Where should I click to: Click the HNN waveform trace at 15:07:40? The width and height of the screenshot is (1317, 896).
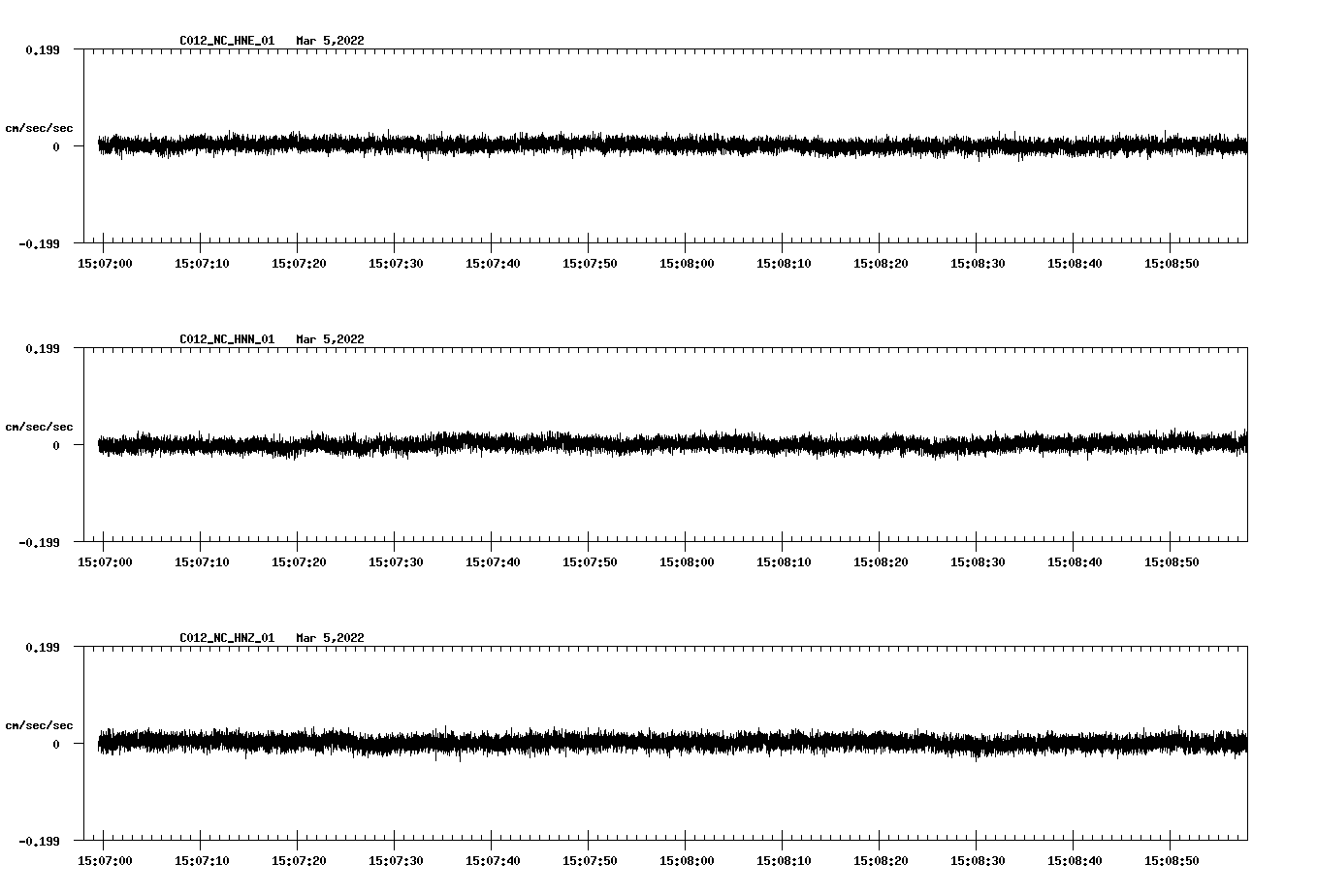point(492,443)
